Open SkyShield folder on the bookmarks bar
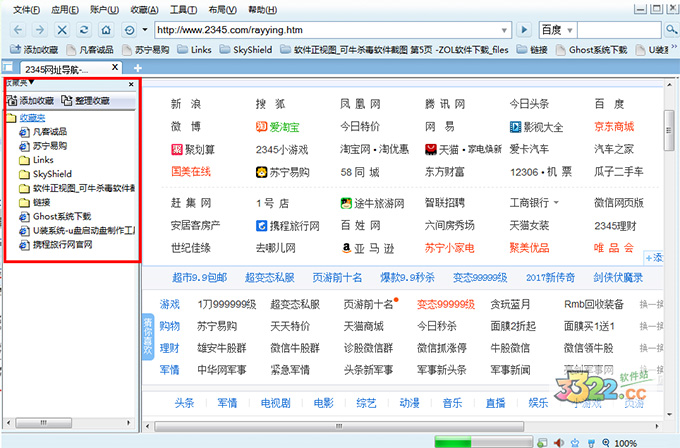The width and height of the screenshot is (680, 448). (246, 50)
